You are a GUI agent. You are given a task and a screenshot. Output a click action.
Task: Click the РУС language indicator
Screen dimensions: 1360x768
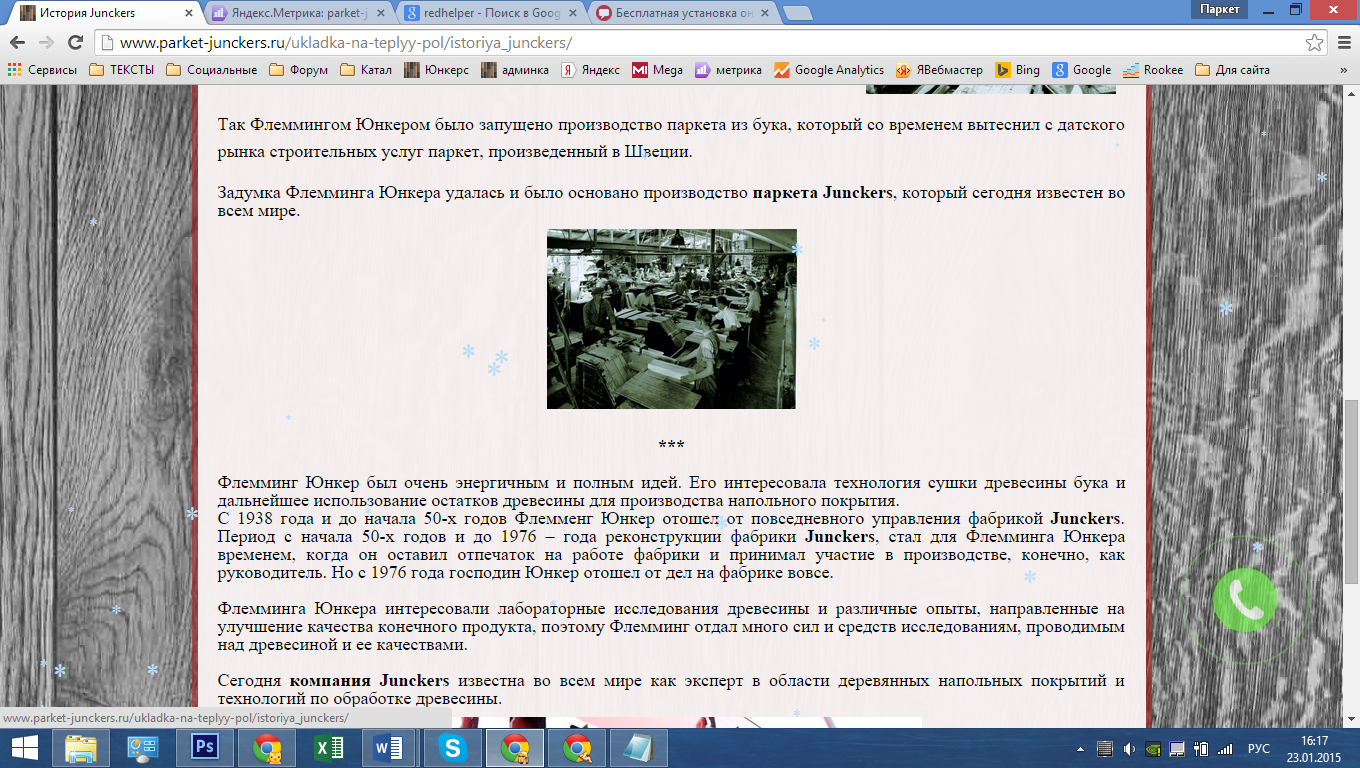click(1259, 749)
